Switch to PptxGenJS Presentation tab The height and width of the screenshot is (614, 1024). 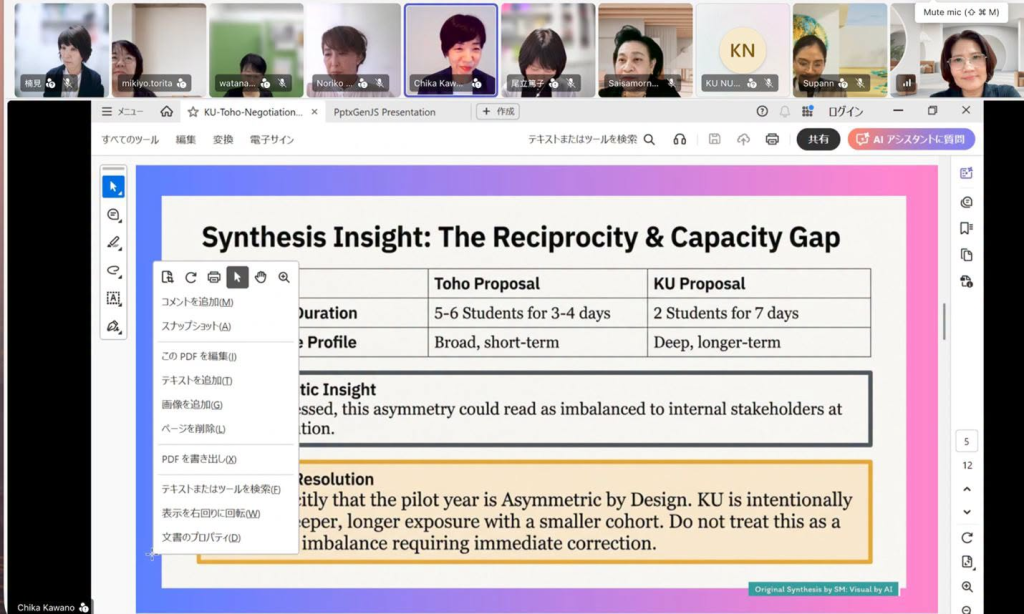(384, 112)
